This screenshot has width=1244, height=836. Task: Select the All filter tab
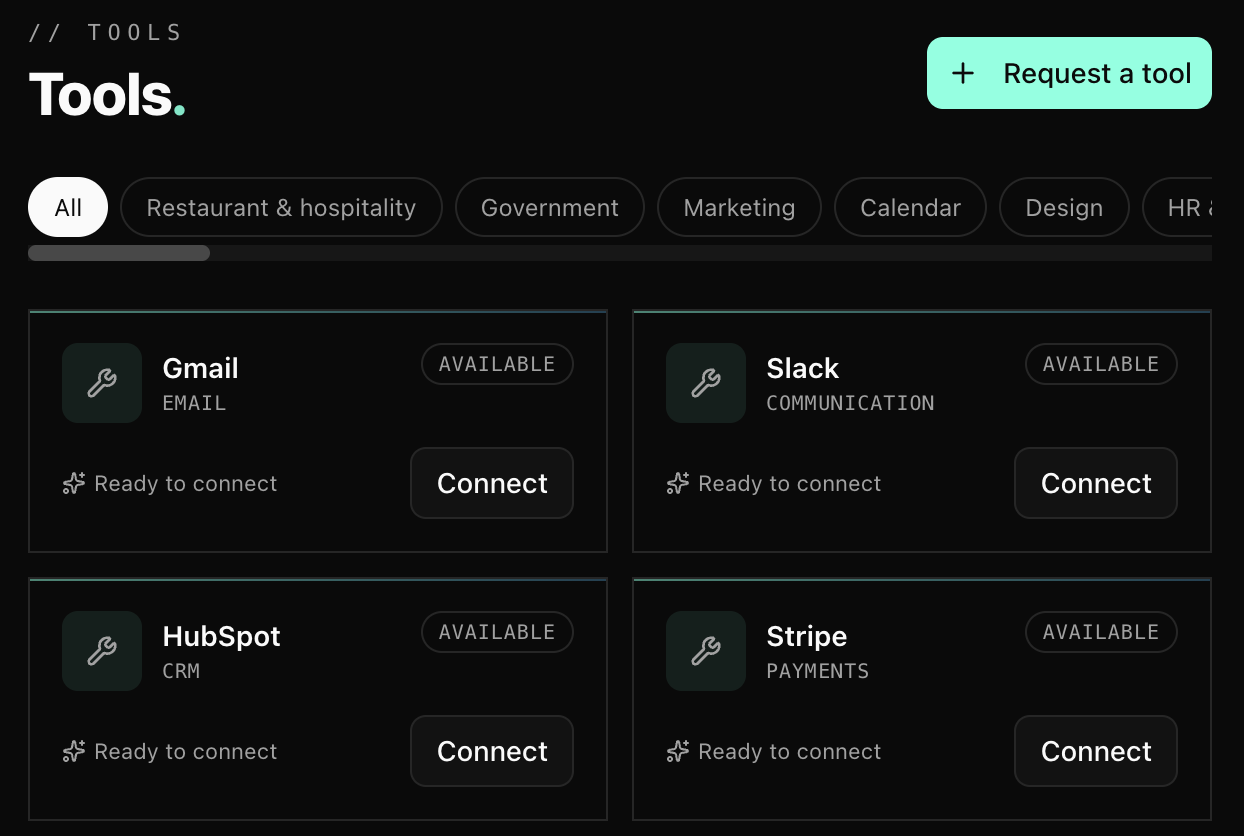pos(68,207)
